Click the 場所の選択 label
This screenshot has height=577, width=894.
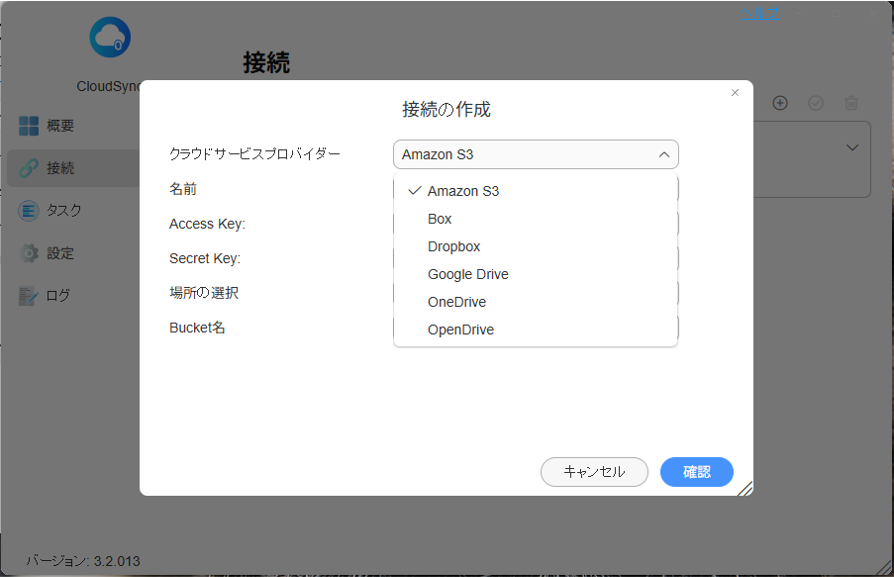click(x=204, y=293)
